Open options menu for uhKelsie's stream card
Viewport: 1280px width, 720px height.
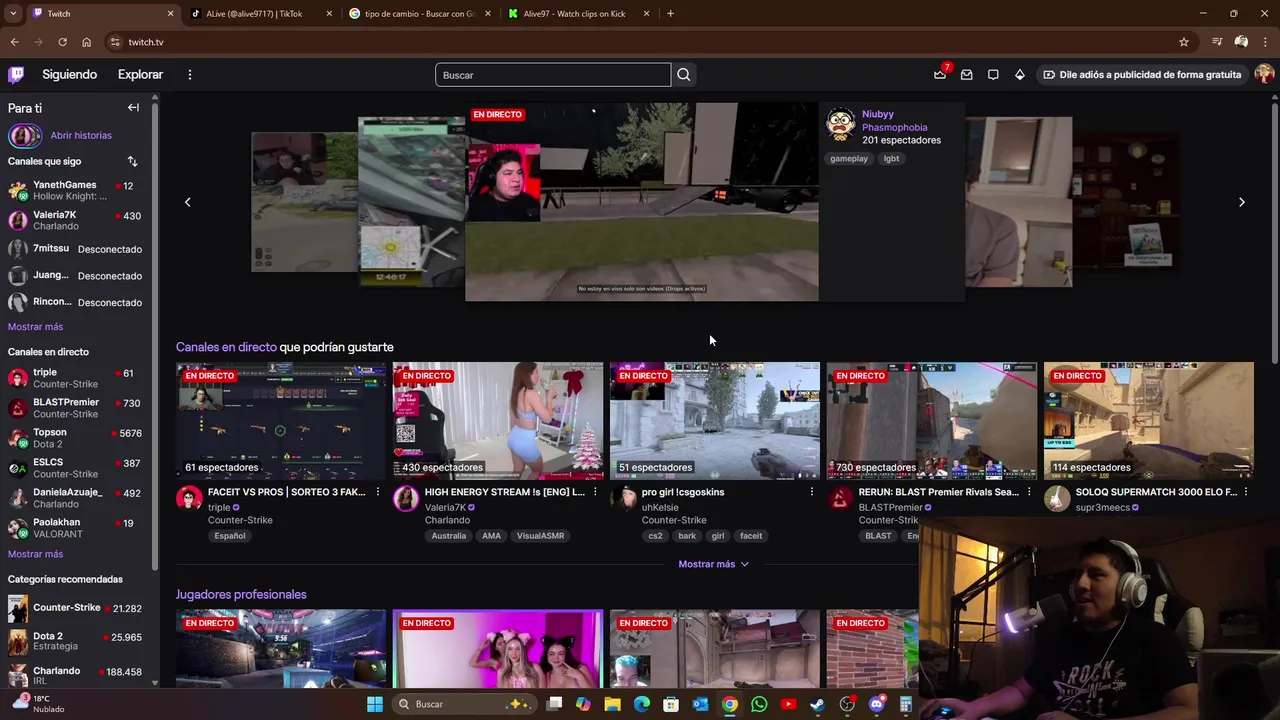click(x=811, y=492)
